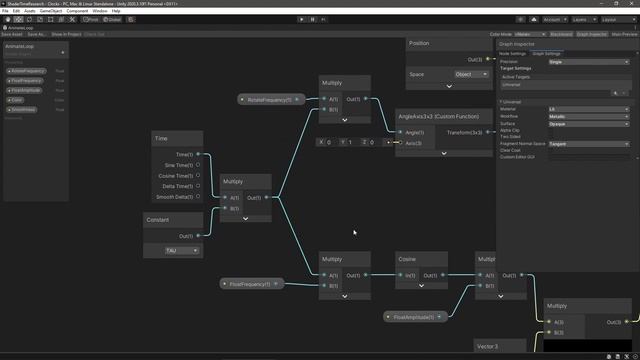This screenshot has height=360, width=640.
Task: Toggle Pivot/Center handle position
Action: point(91,20)
